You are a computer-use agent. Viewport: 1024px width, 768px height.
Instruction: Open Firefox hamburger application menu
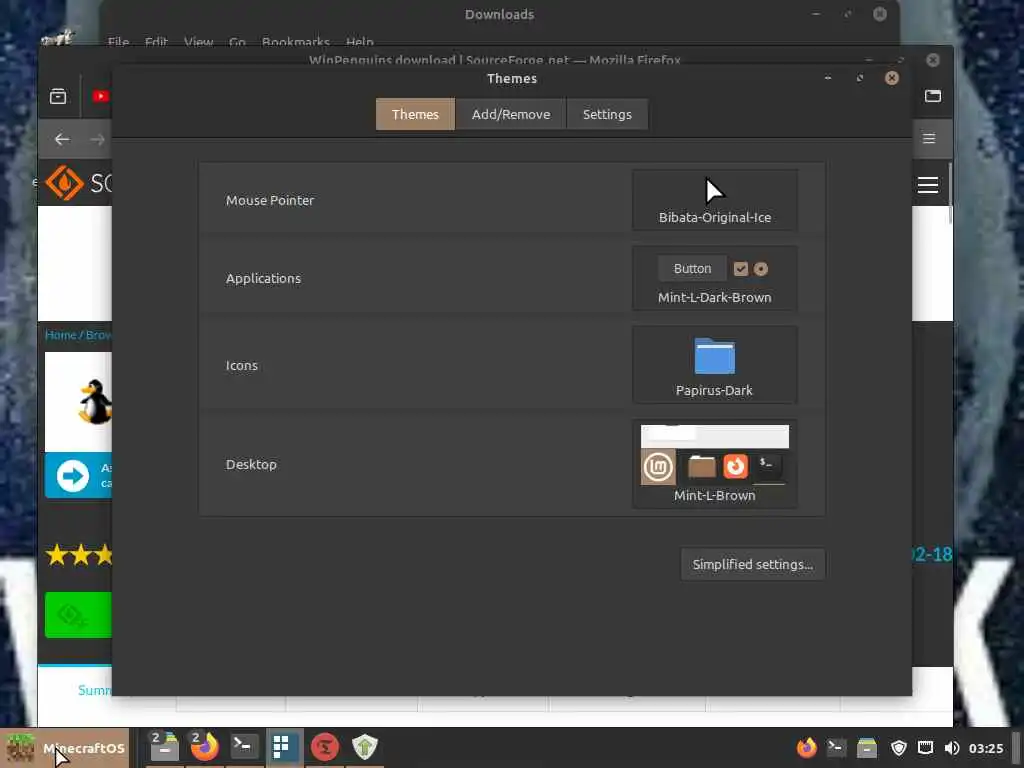pos(929,138)
